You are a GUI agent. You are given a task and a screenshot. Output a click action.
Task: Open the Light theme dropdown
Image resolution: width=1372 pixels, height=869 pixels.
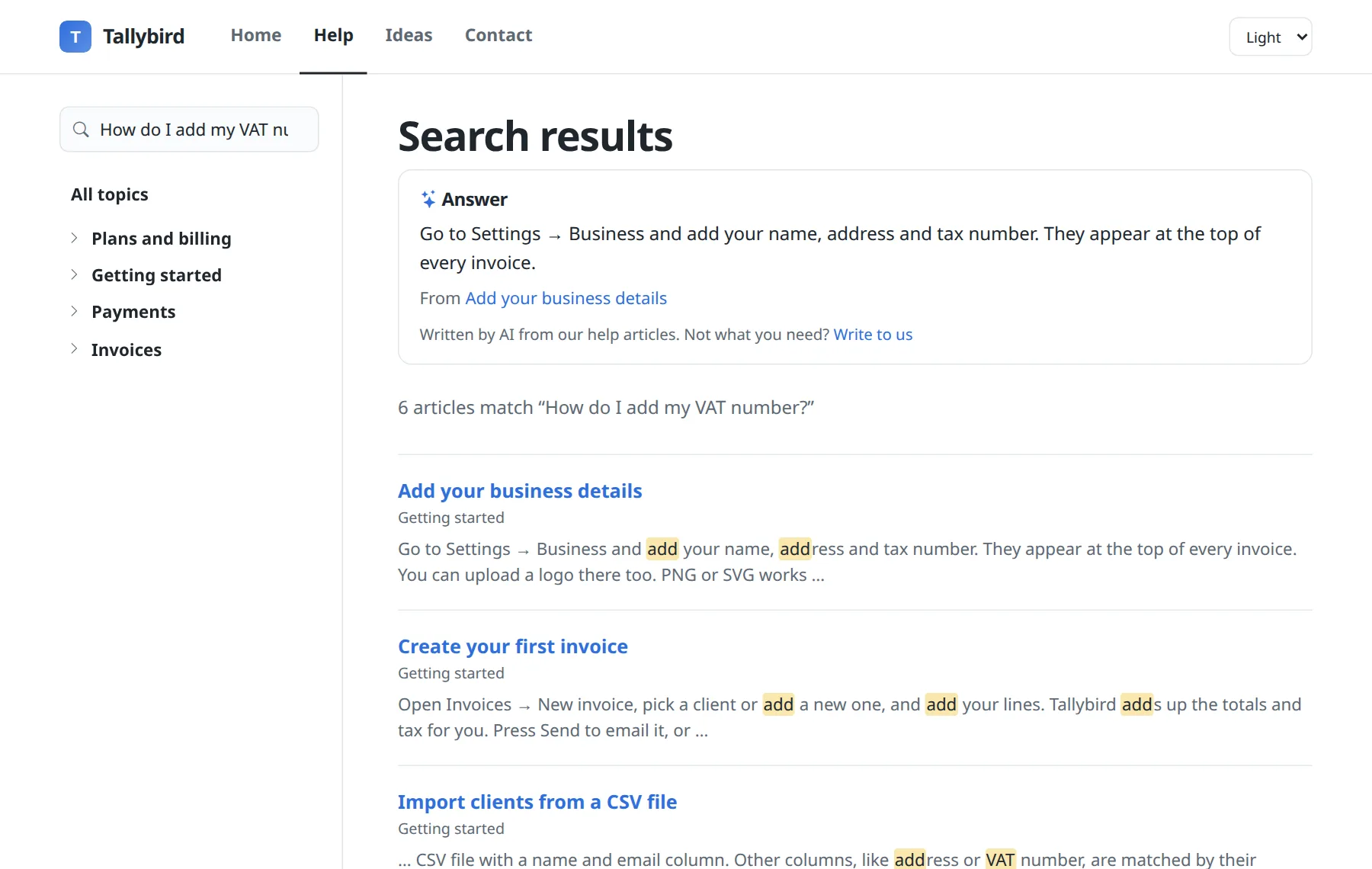tap(1271, 37)
